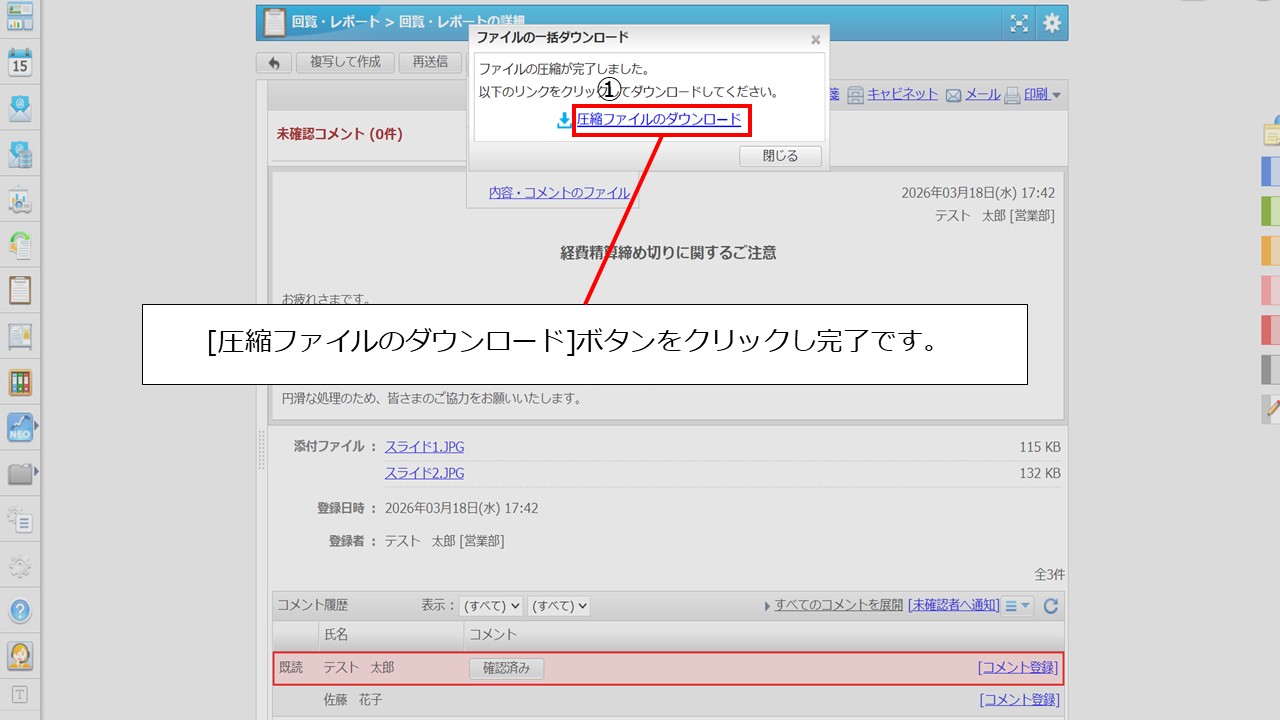
Task: Click the refresh icon in comment history
Action: click(1051, 606)
